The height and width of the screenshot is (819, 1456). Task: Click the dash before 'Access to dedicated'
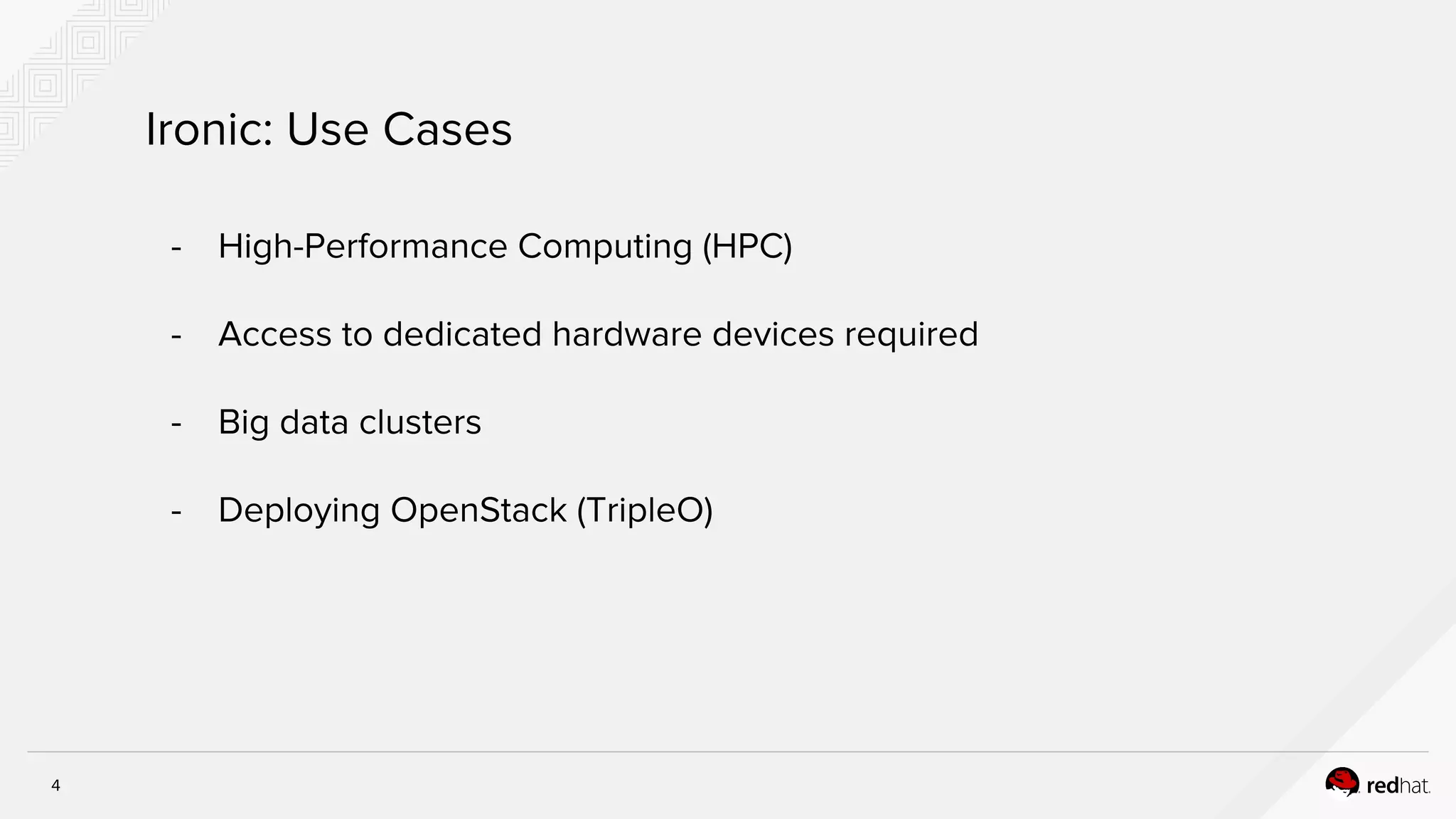point(176,336)
